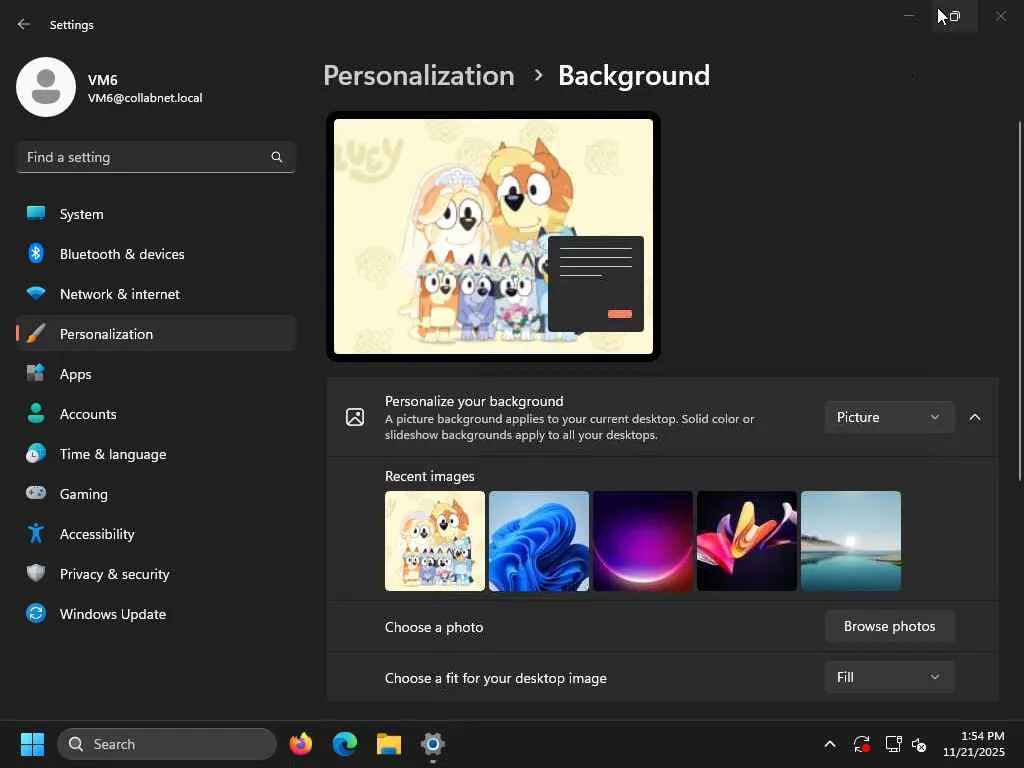
Task: Click the Browse photos button
Action: tap(889, 626)
